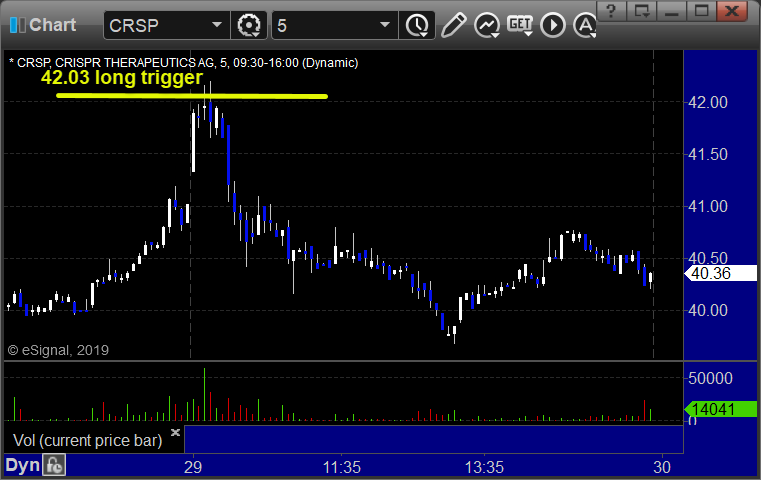Toggle the Dyn dynamic mode button

pyautogui.click(x=22, y=465)
